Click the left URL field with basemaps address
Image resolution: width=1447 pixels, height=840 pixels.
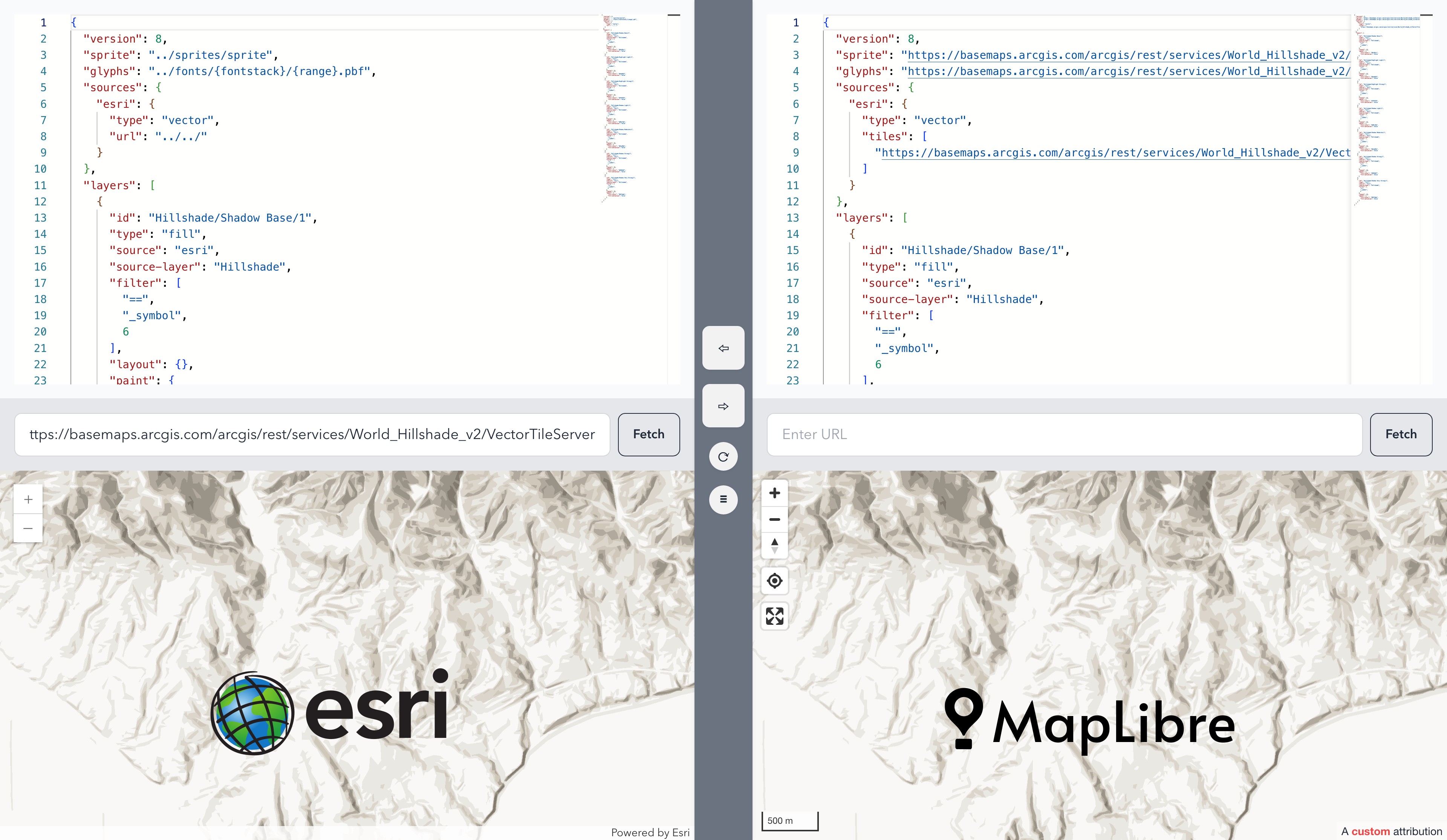coord(312,435)
